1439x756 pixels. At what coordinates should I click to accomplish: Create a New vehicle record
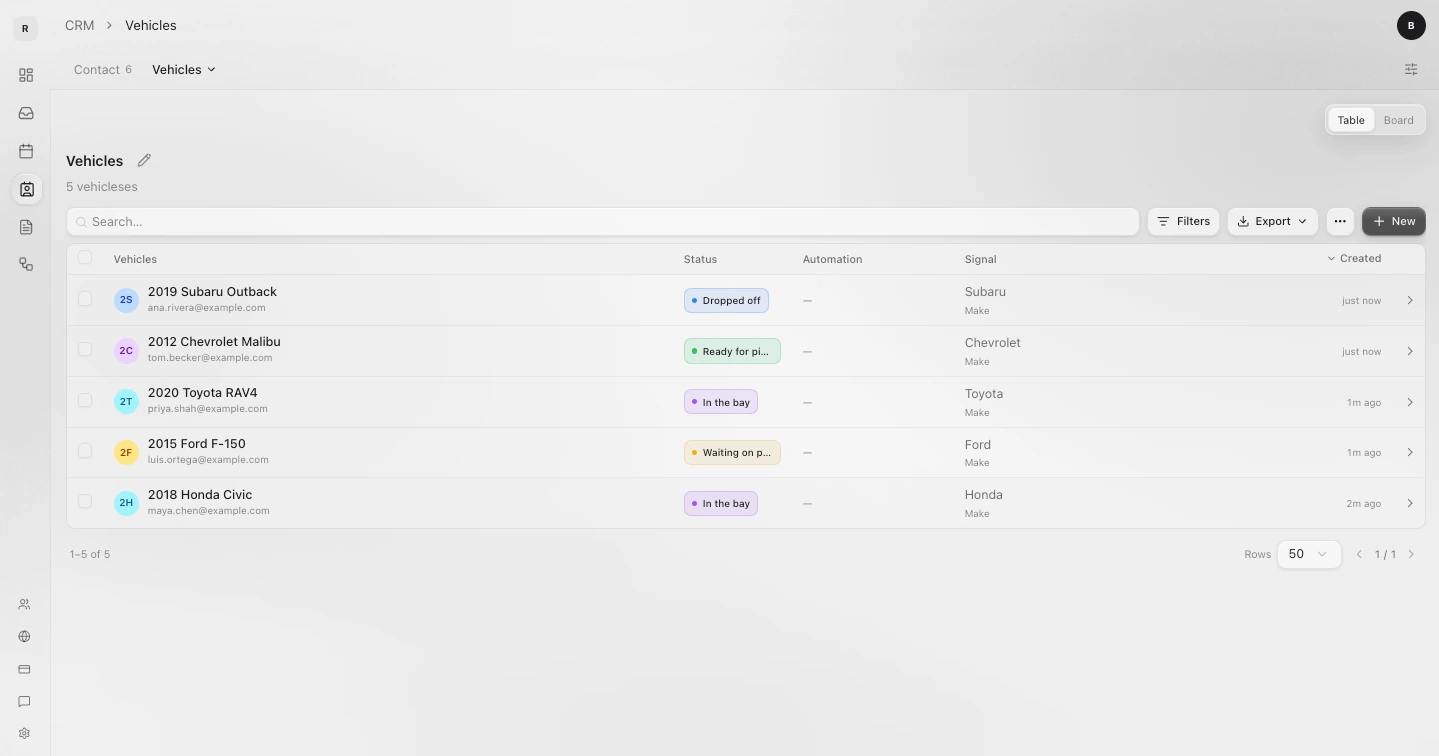1394,221
